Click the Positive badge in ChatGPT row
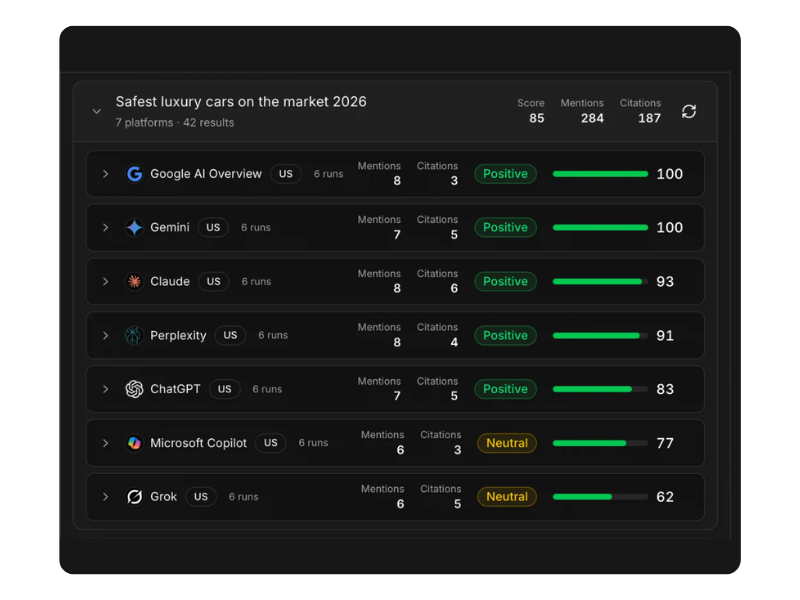 click(x=505, y=389)
